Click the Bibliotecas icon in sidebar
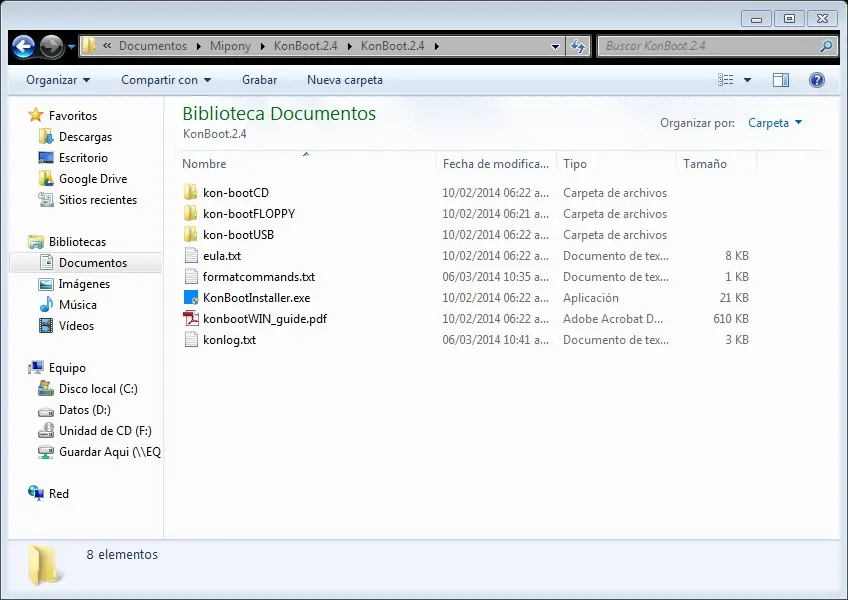 (36, 242)
